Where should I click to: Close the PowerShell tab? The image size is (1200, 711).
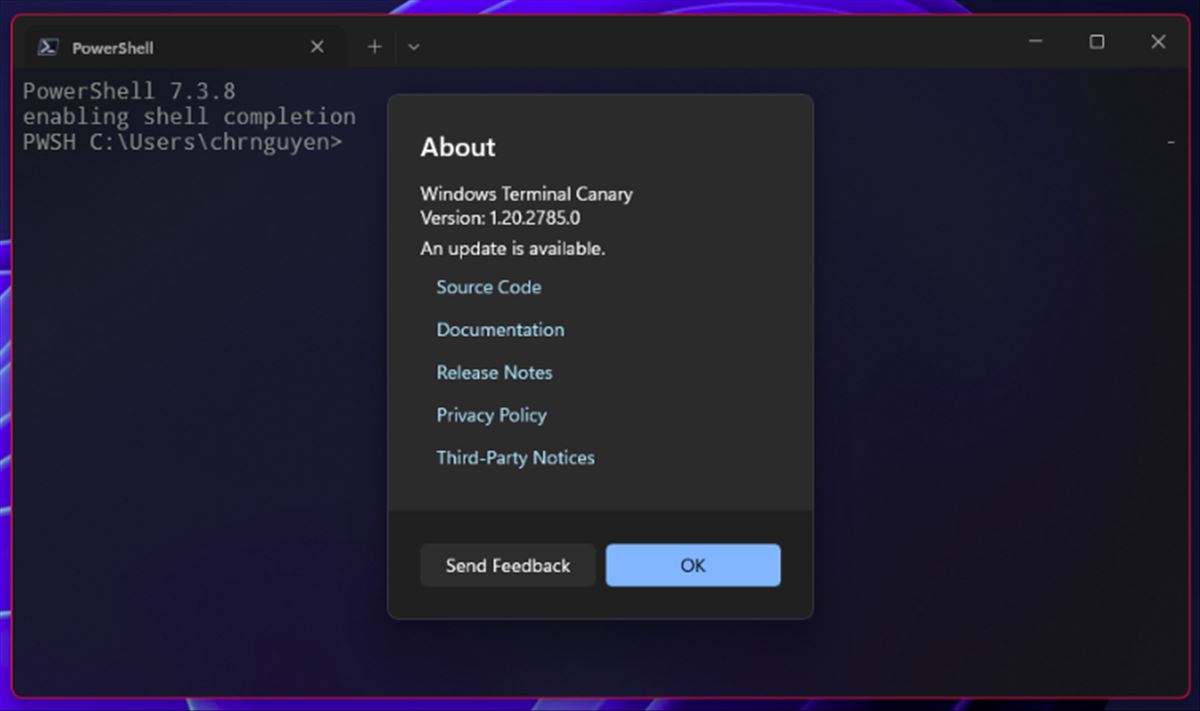coord(317,47)
